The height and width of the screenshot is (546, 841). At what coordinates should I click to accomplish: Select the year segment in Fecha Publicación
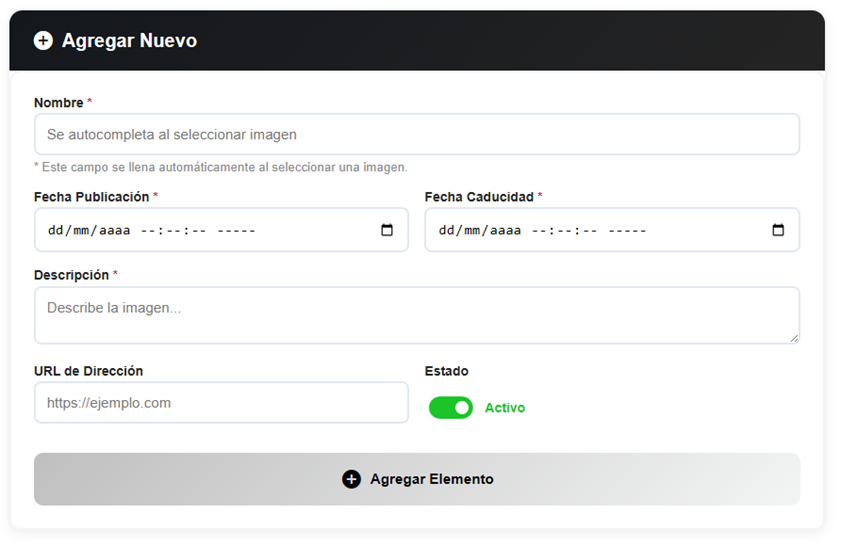(115, 230)
